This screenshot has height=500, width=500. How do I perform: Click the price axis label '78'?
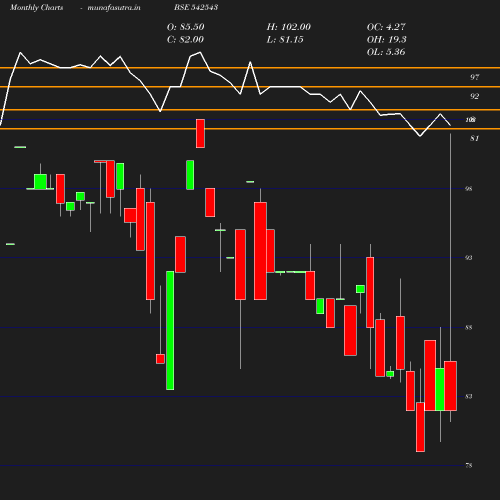point(468,465)
